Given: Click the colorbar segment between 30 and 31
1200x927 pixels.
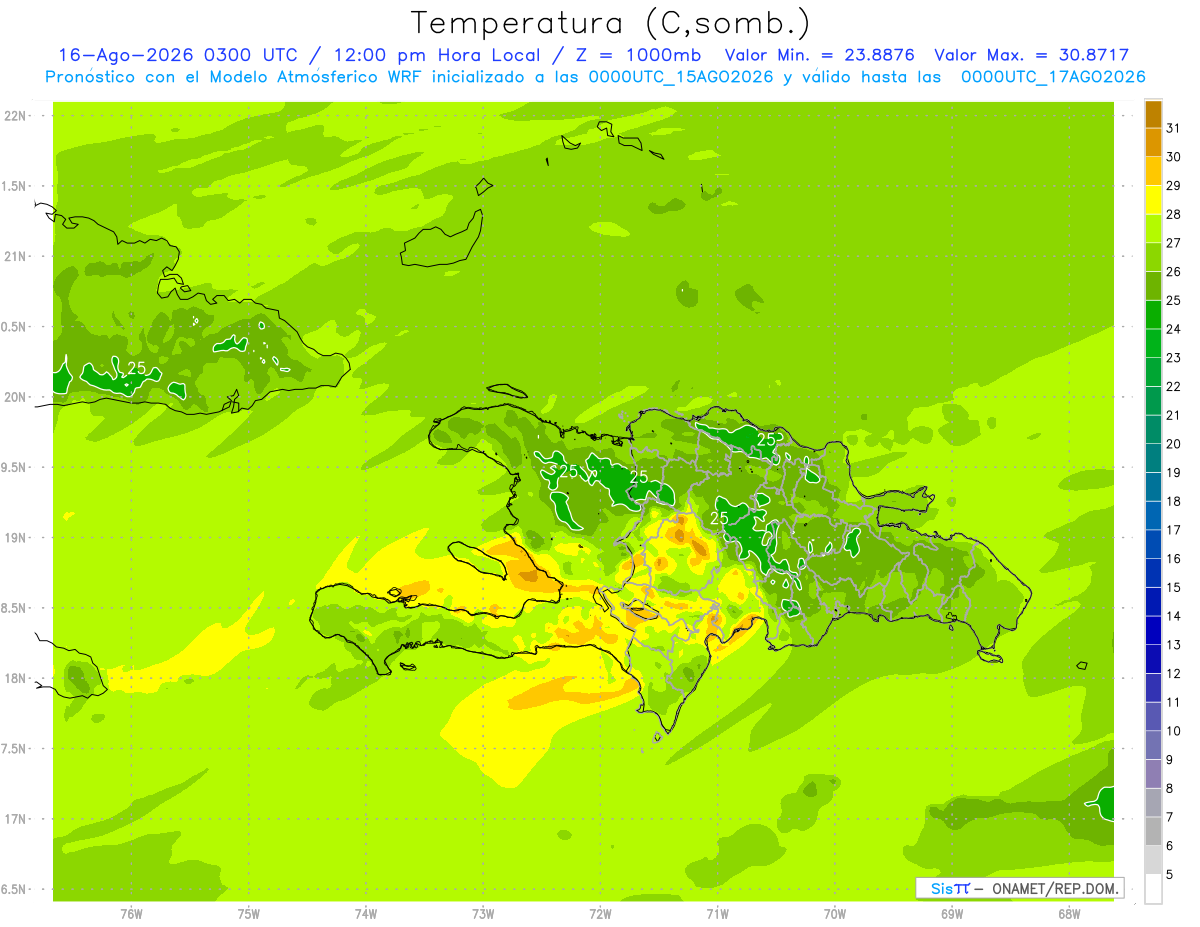Looking at the screenshot, I should click(1153, 143).
